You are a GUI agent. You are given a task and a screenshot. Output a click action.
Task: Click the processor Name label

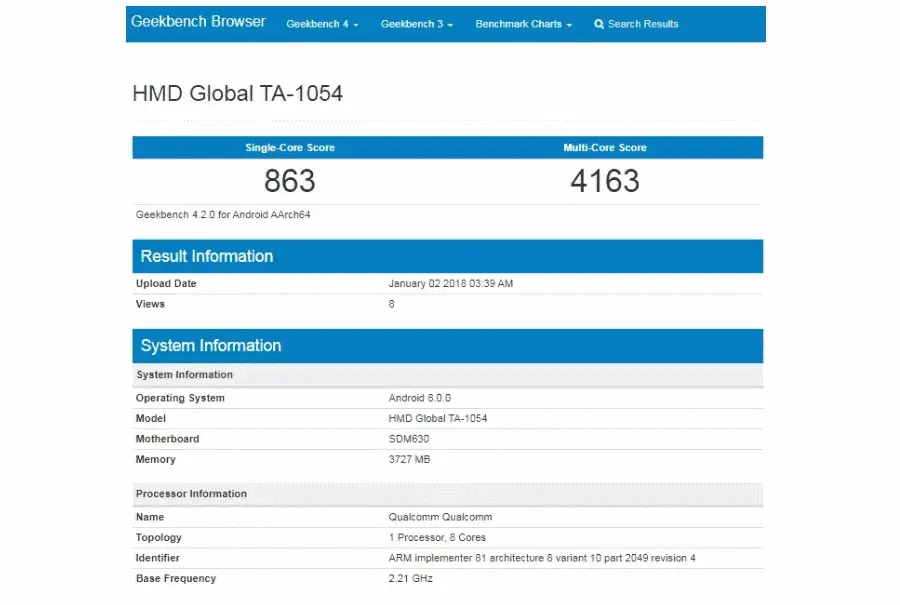point(150,517)
